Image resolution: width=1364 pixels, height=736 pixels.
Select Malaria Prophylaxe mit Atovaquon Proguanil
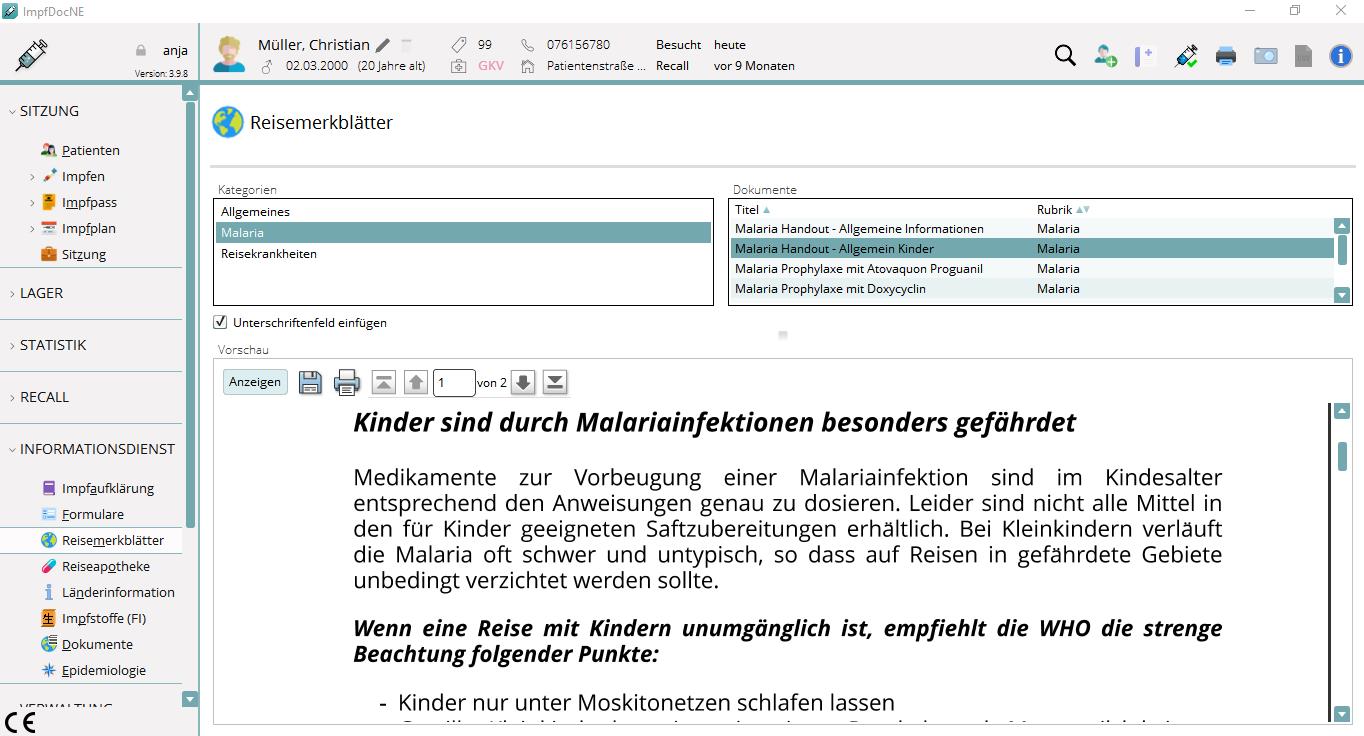click(x=1032, y=269)
